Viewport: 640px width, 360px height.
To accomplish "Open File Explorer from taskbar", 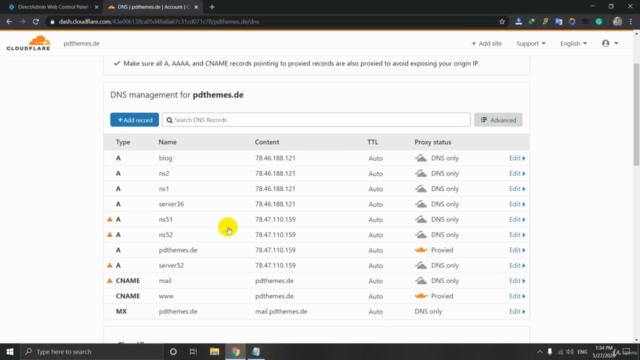I will (x=214, y=351).
